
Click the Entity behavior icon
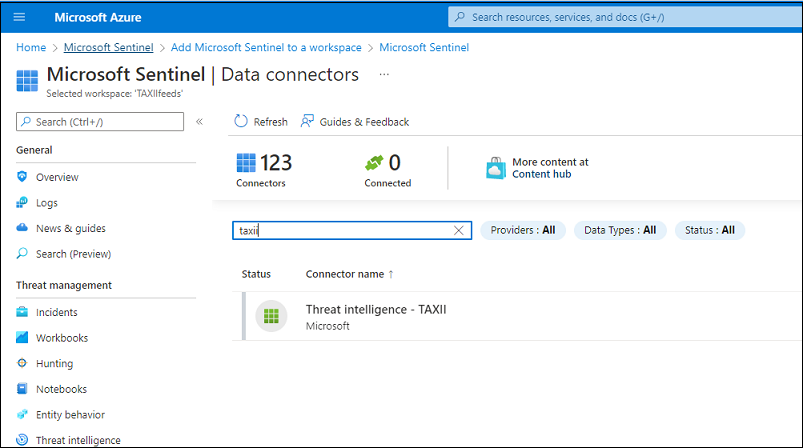click(x=22, y=414)
